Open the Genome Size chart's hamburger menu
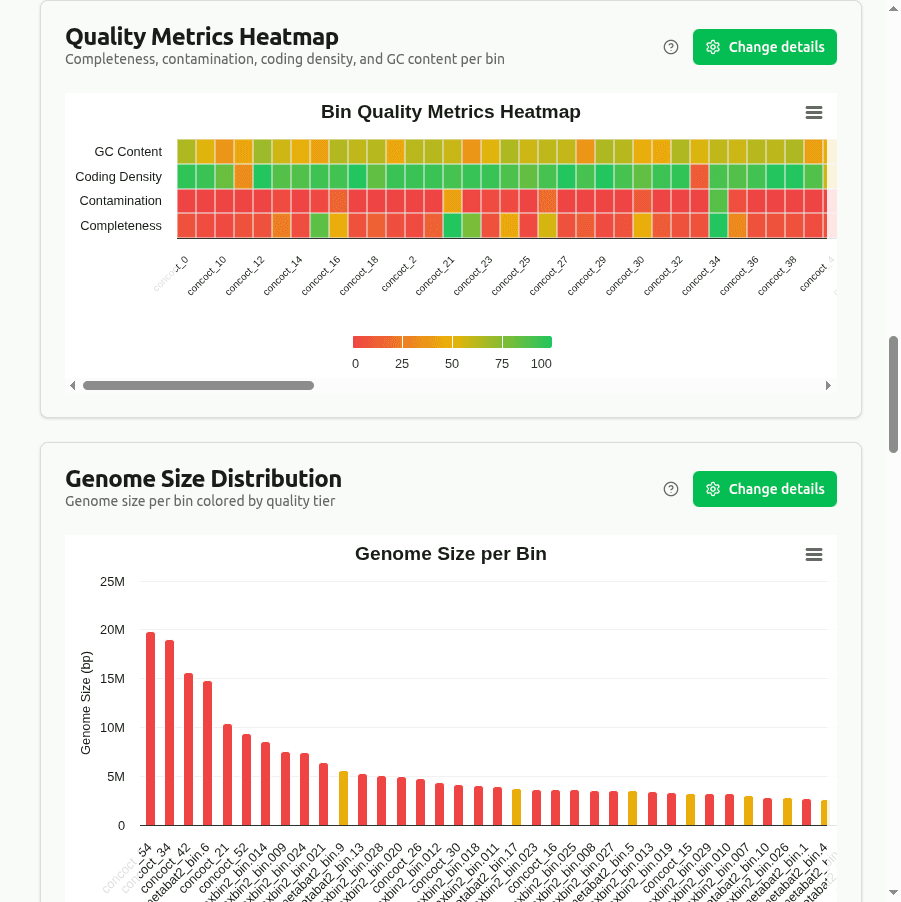This screenshot has height=902, width=901. pyautogui.click(x=813, y=554)
